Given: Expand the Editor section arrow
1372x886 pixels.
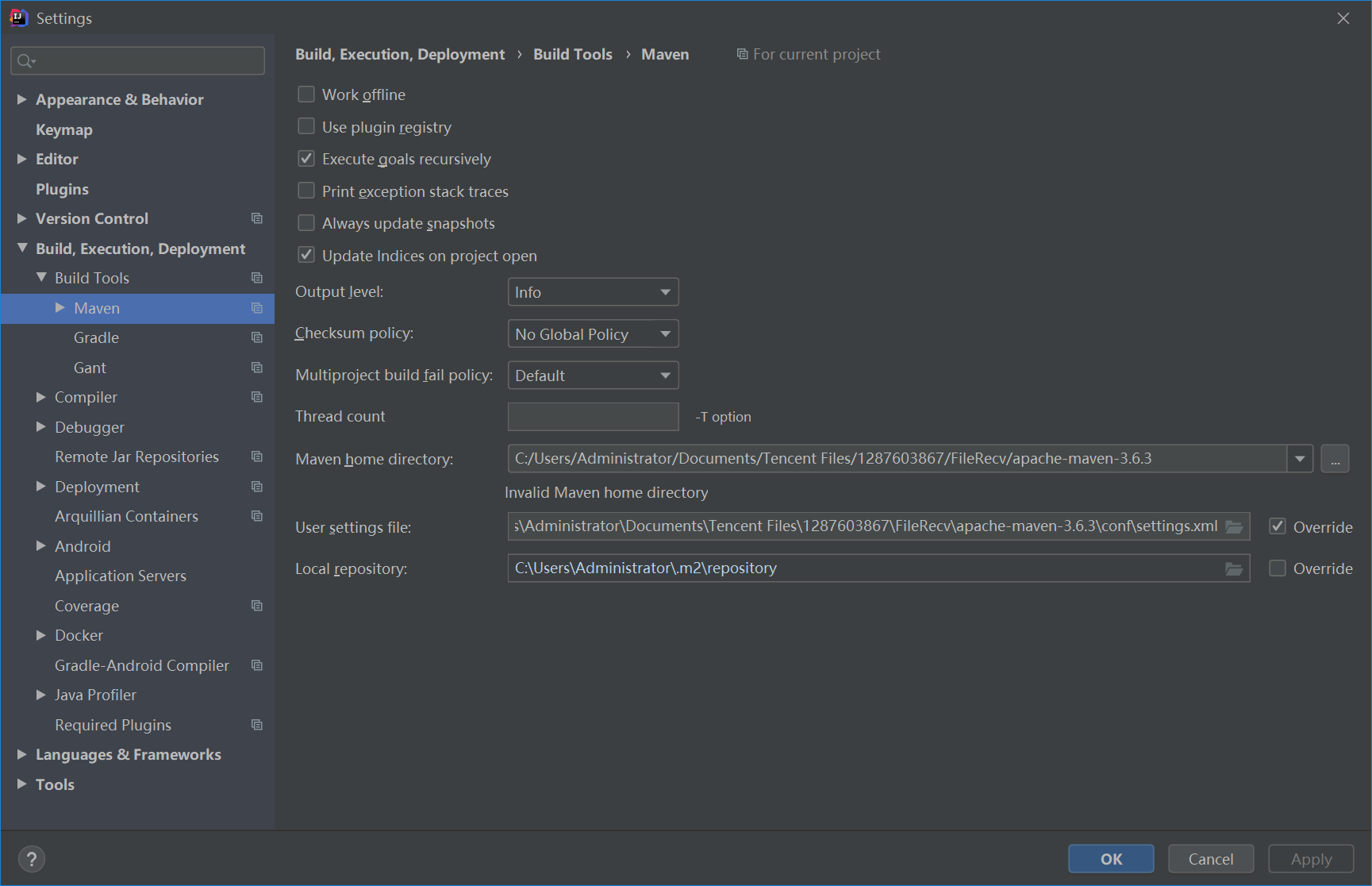Looking at the screenshot, I should click(22, 159).
